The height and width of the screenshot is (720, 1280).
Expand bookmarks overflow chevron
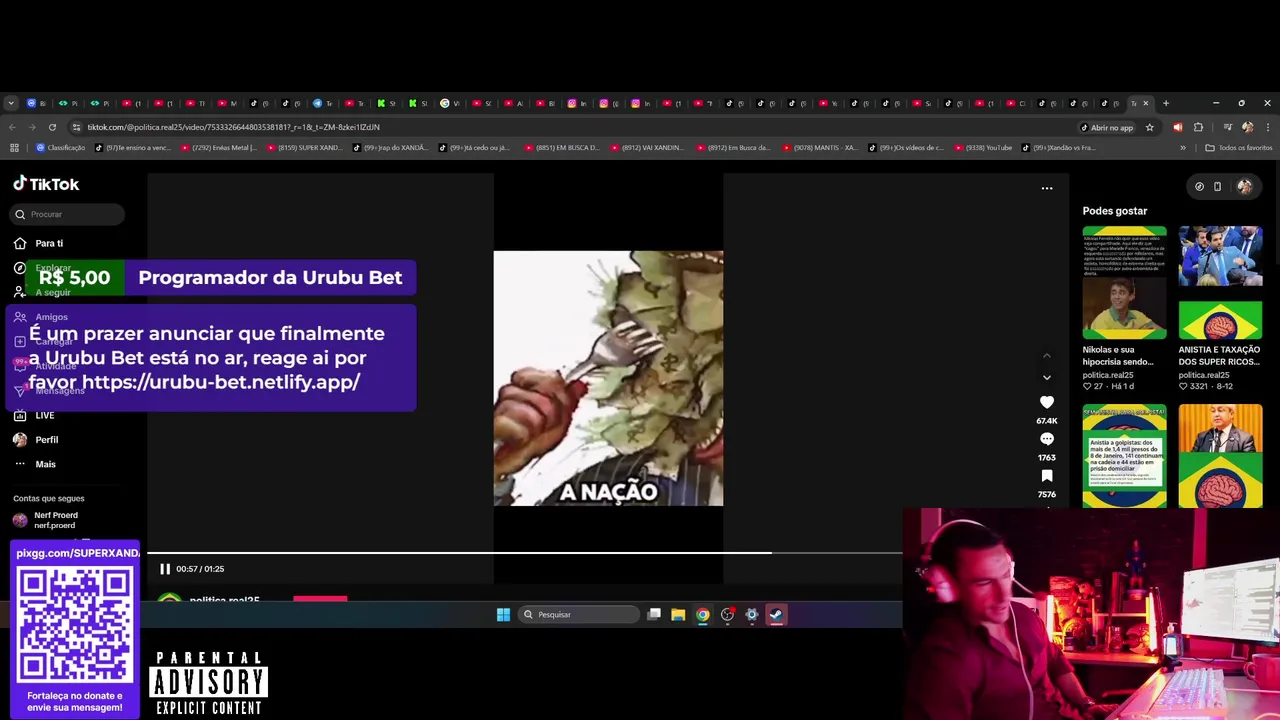[1183, 148]
